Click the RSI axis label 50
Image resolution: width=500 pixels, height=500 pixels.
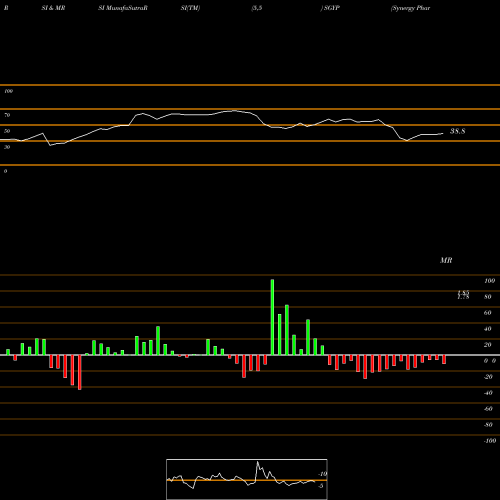click(x=7, y=131)
